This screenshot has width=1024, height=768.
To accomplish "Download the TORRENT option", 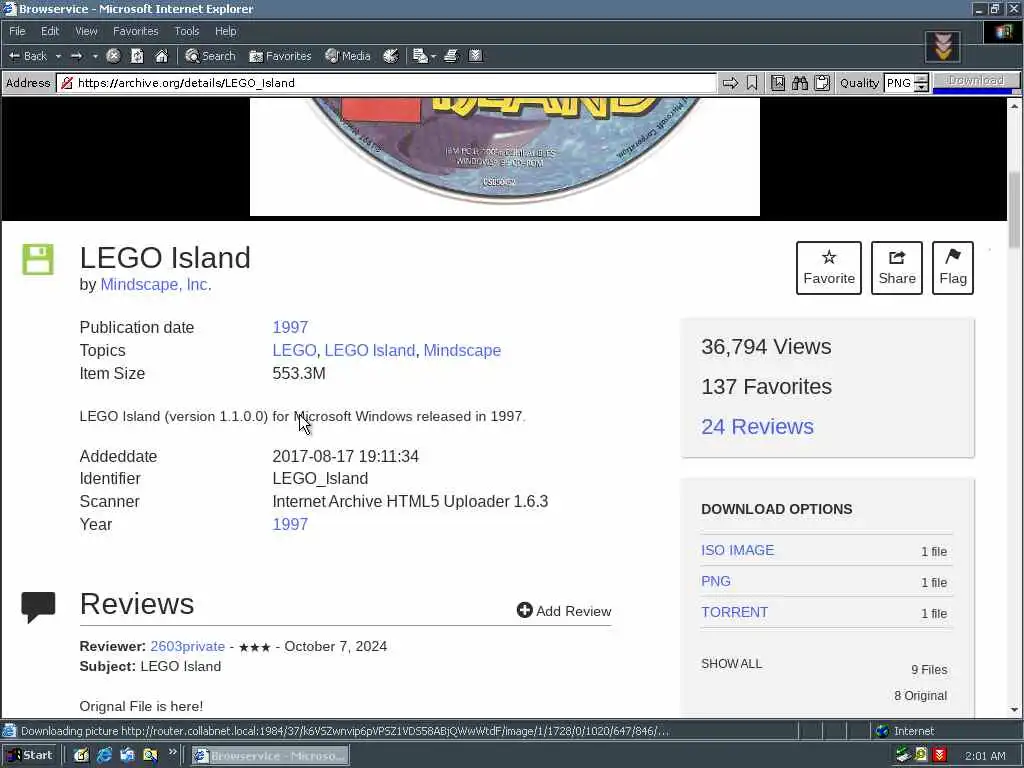I will pyautogui.click(x=735, y=612).
